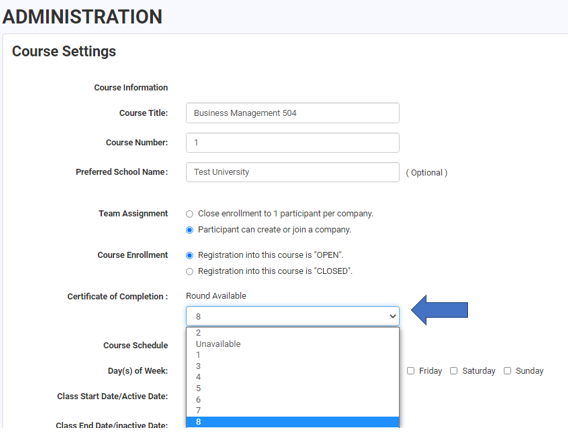The width and height of the screenshot is (568, 439).
Task: Click the 'Certificate of Completion :' label
Action: 117,297
